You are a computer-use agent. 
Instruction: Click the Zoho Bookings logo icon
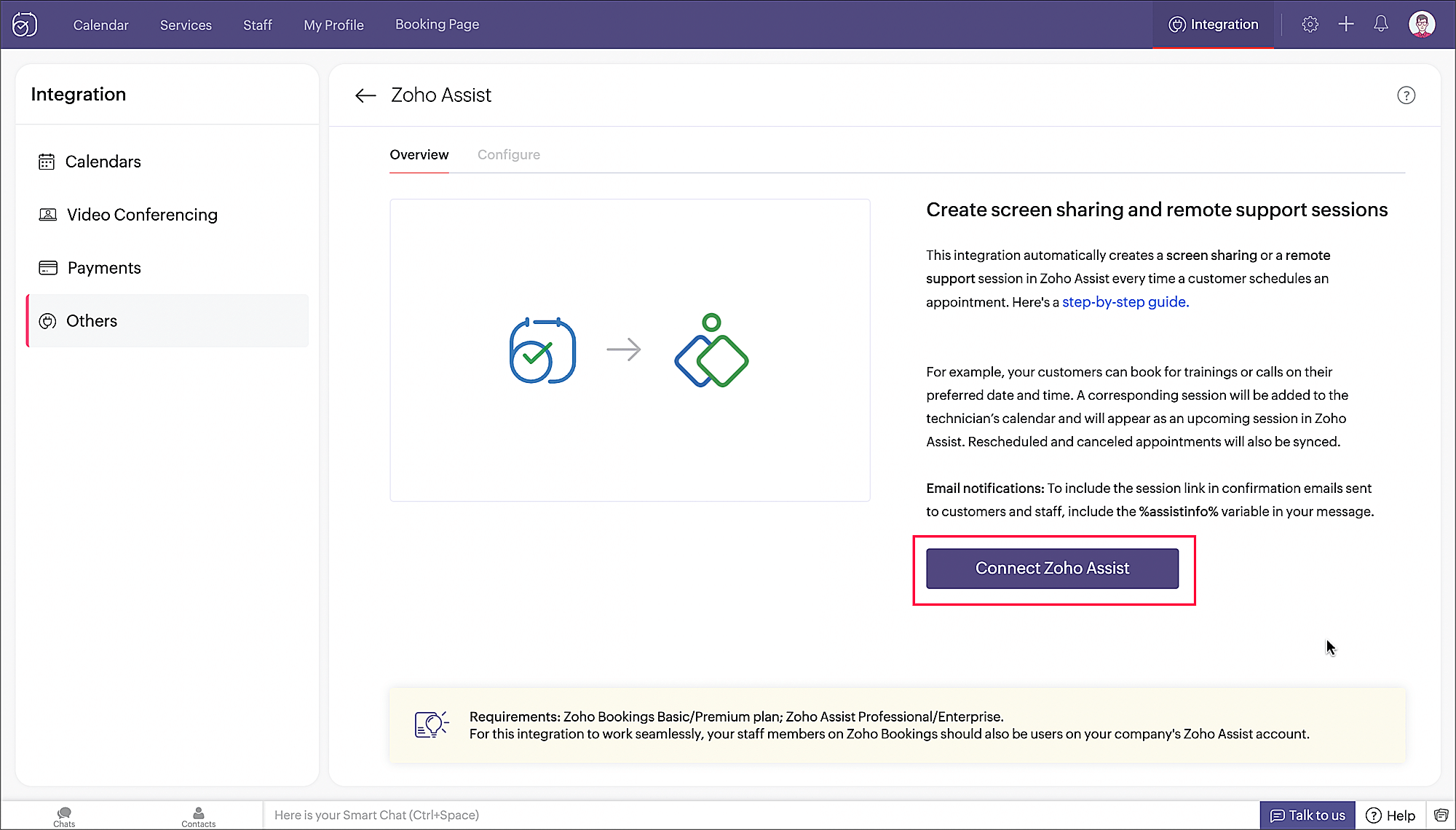(x=24, y=25)
